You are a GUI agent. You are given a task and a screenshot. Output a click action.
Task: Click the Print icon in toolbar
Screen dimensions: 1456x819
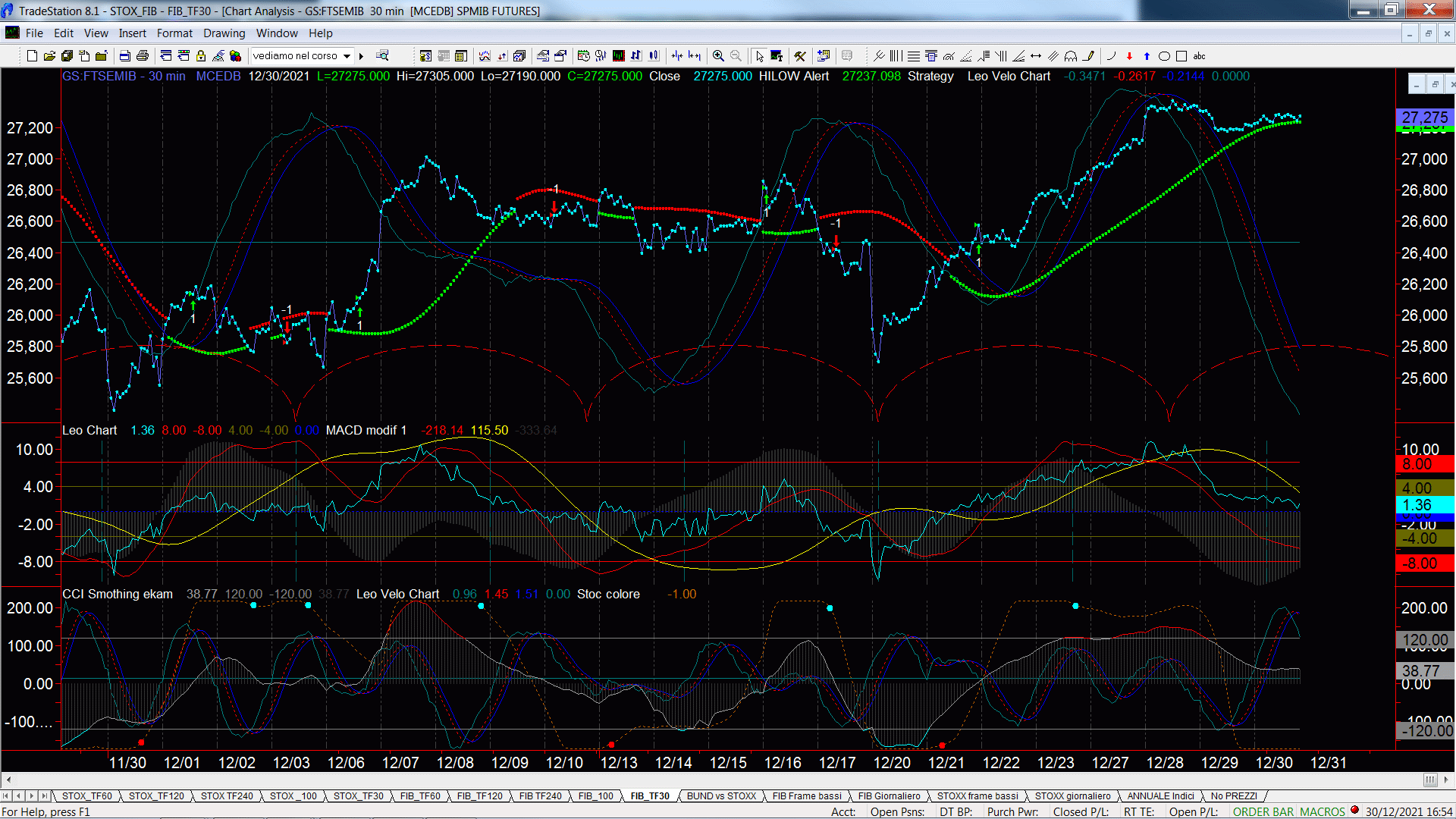142,55
